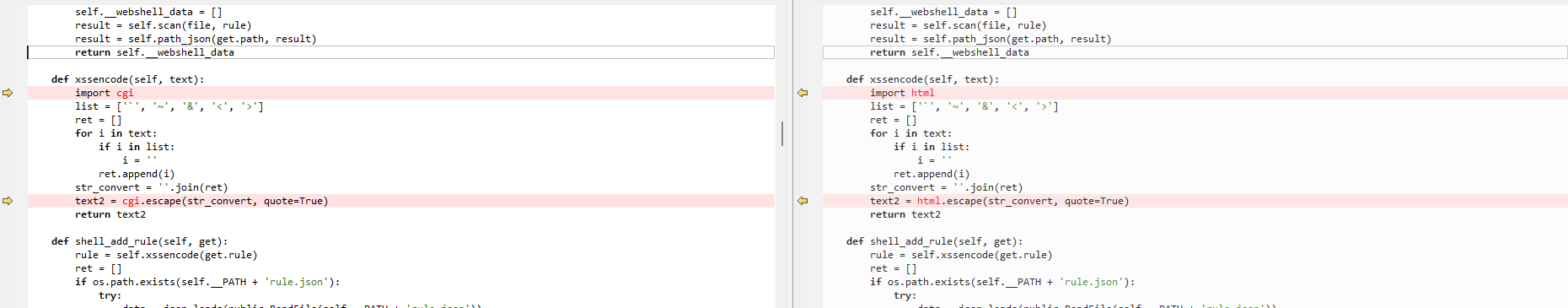Click the merge arrow beside 'import html' in right pane
Viewport: 1568px width, 308px height.
pos(803,93)
